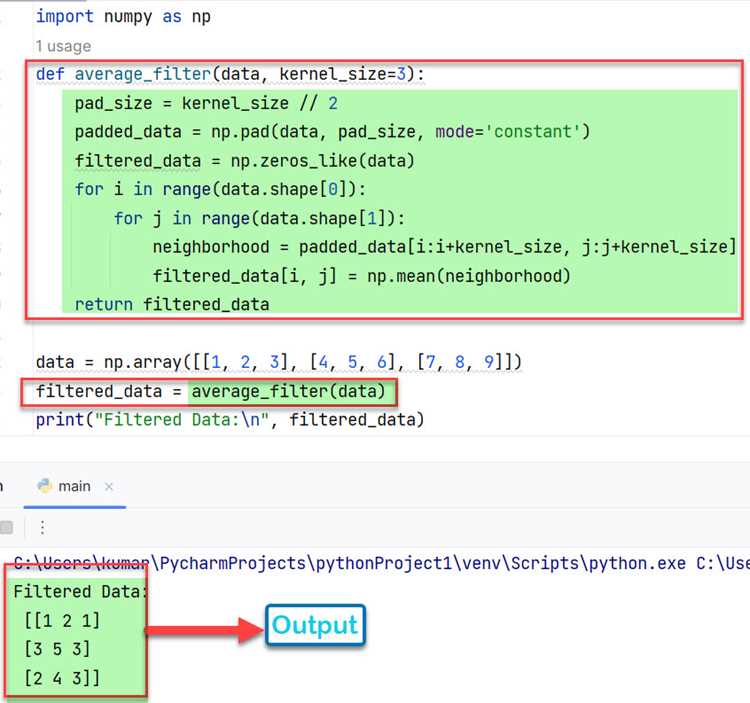Click '[[1 2 1]' output row
The image size is (750, 703).
pyautogui.click(x=62, y=621)
